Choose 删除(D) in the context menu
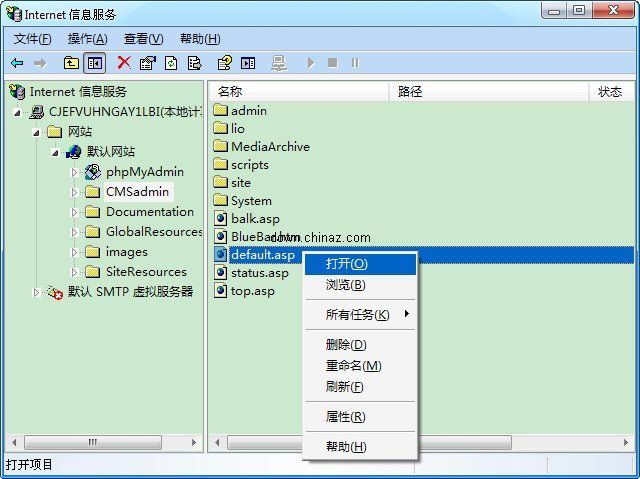This screenshot has height=479, width=640. tap(360, 345)
